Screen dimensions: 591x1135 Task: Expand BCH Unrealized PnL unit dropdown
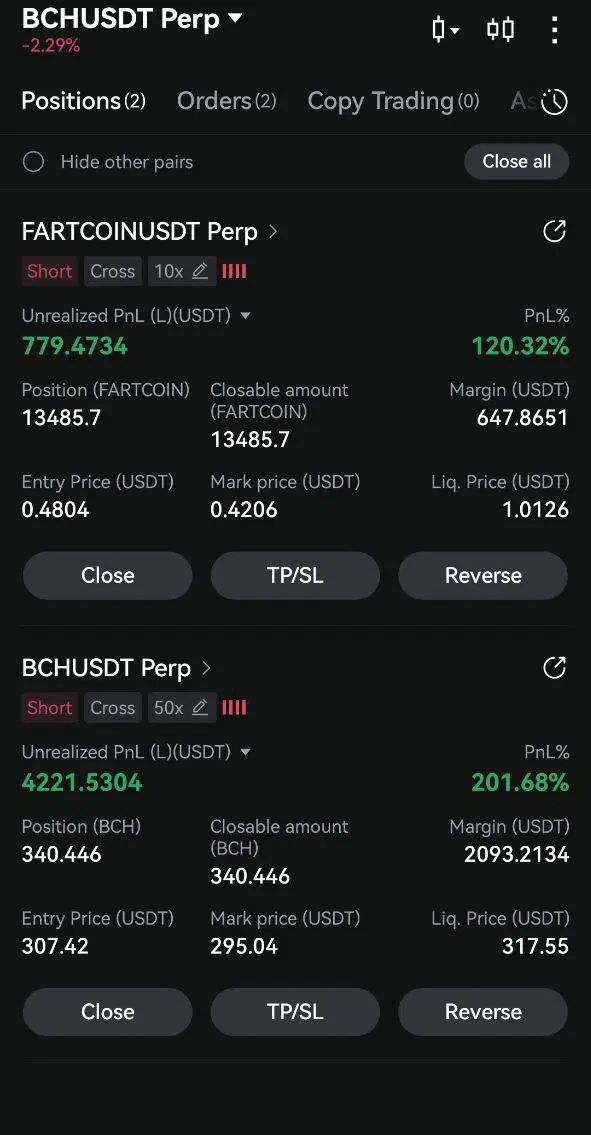click(245, 752)
